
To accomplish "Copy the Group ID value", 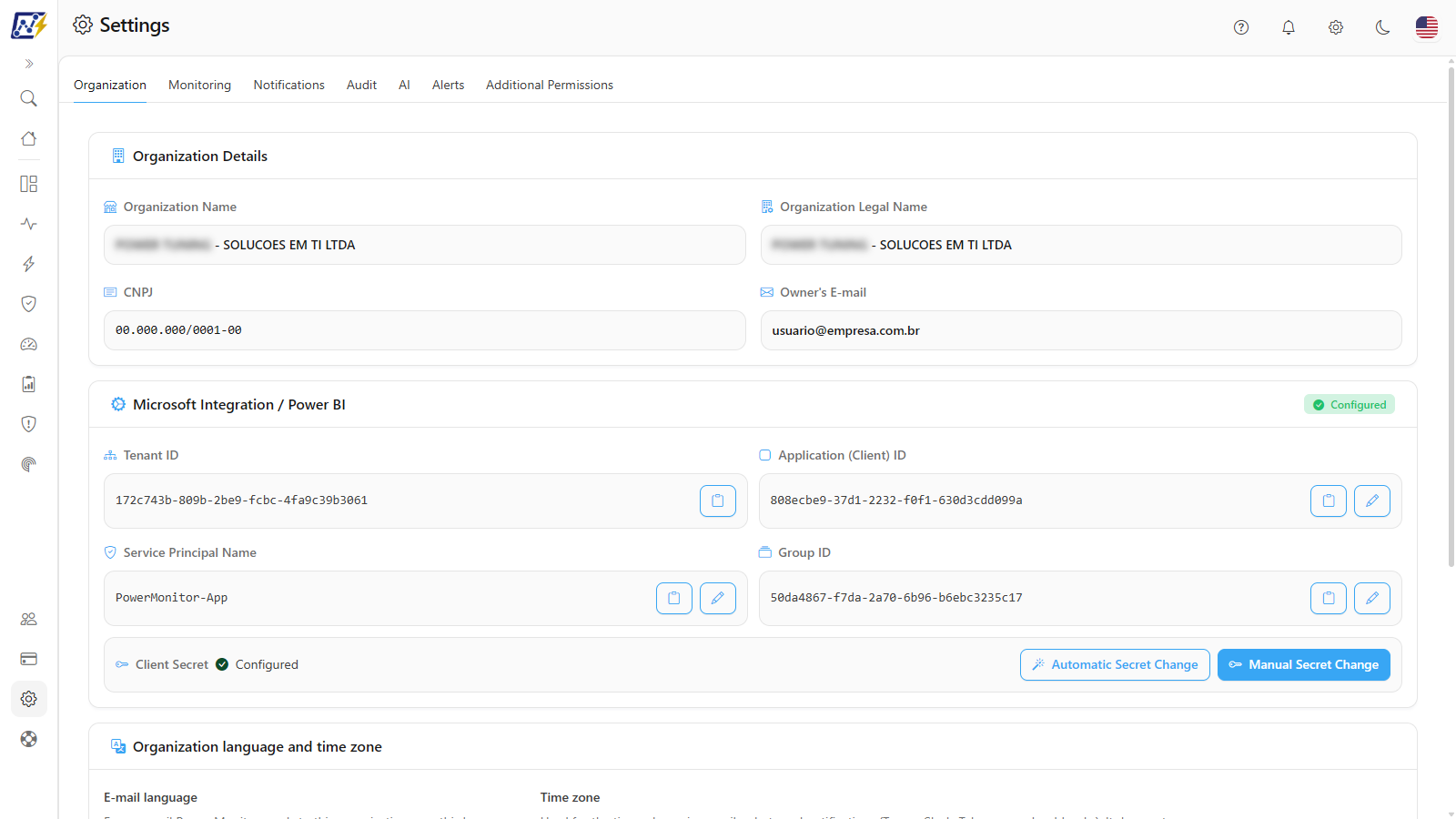I will pyautogui.click(x=1329, y=598).
